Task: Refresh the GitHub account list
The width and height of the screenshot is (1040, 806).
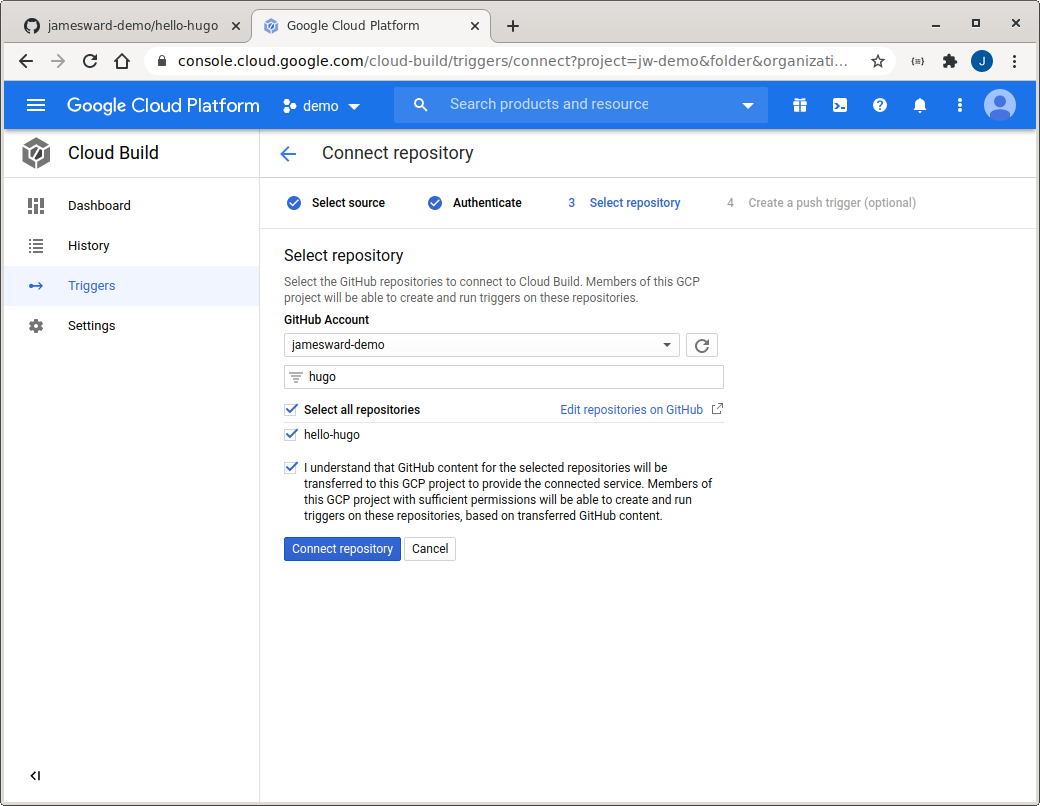Action: click(702, 345)
